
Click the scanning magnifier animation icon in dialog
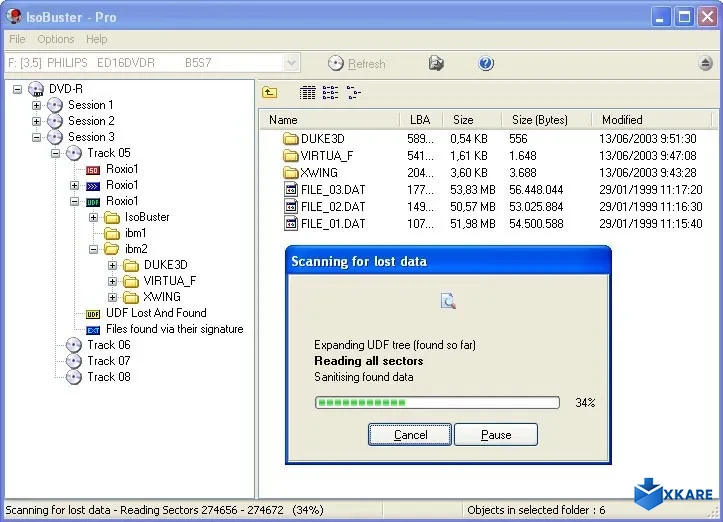(x=448, y=301)
